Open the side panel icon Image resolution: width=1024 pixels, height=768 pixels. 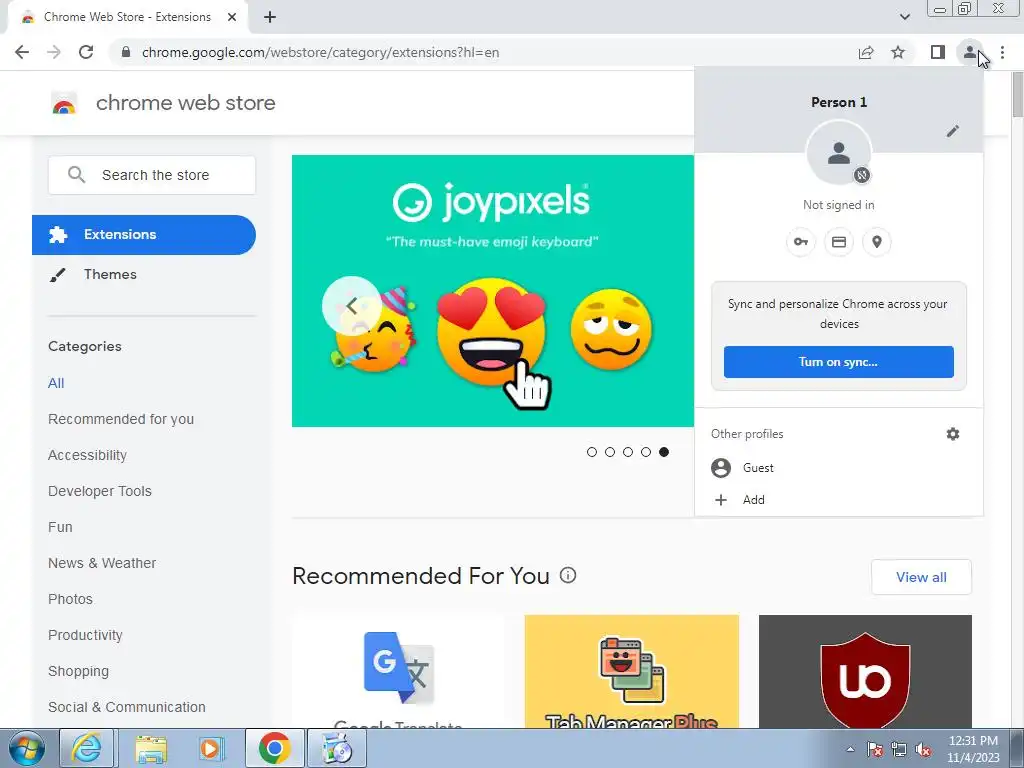[938, 52]
